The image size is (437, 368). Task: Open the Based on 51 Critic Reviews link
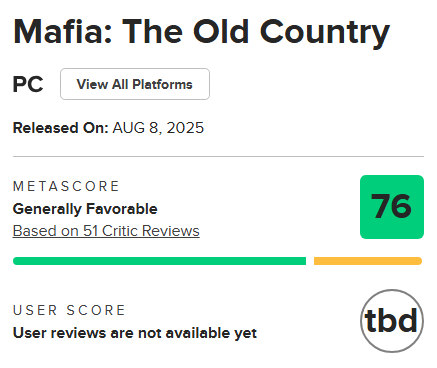coord(106,231)
